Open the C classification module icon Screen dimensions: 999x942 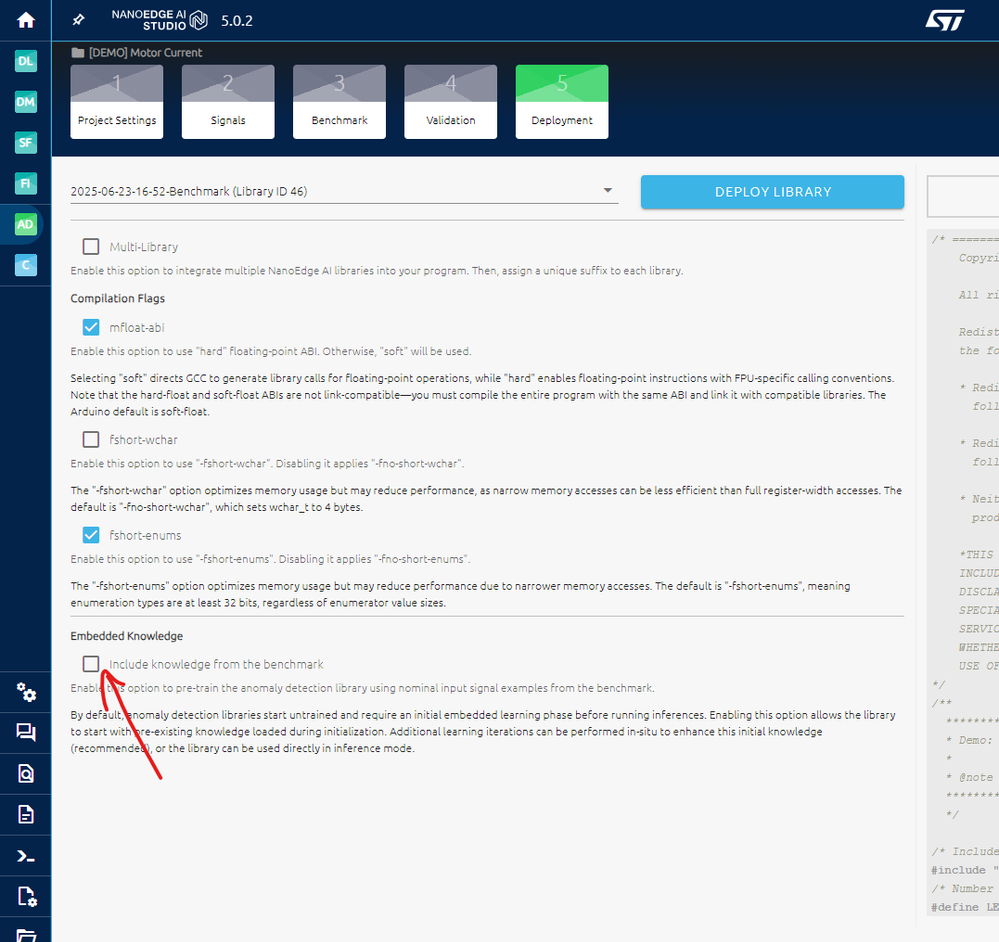[x=25, y=265]
